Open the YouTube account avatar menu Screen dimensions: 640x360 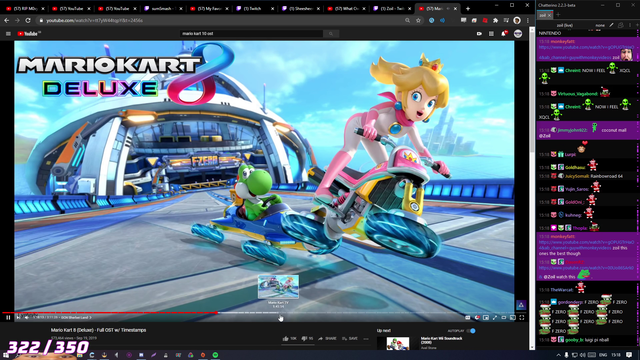click(x=518, y=33)
